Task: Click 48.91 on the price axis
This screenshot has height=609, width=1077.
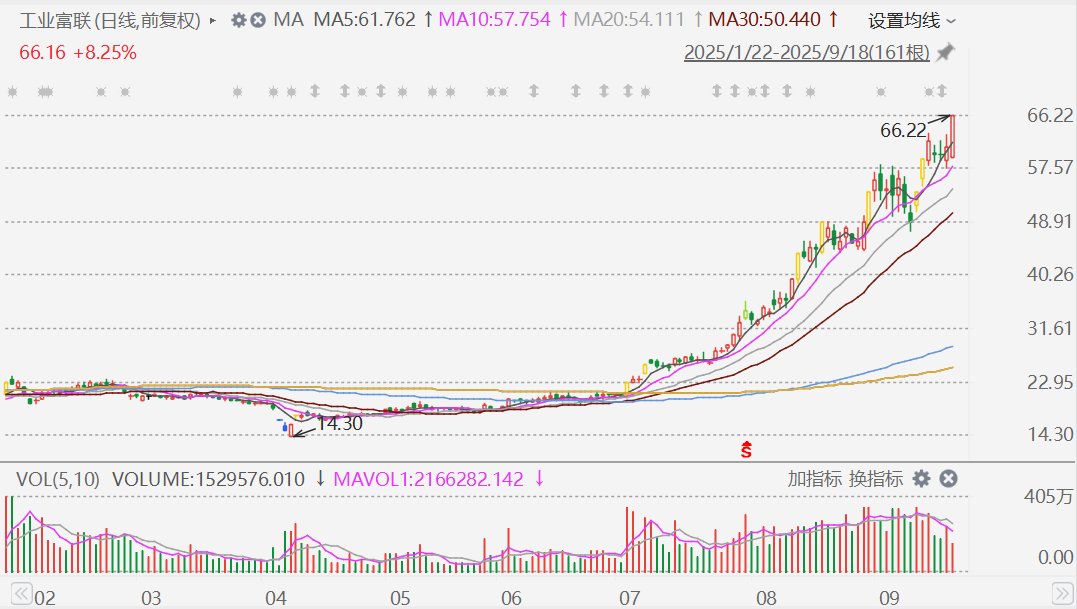Action: click(1050, 221)
